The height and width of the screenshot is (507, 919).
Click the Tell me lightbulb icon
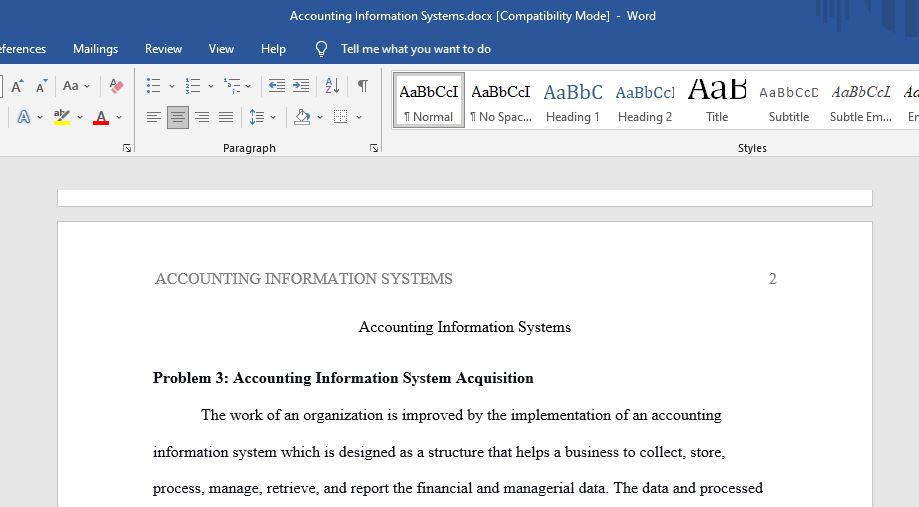[321, 49]
